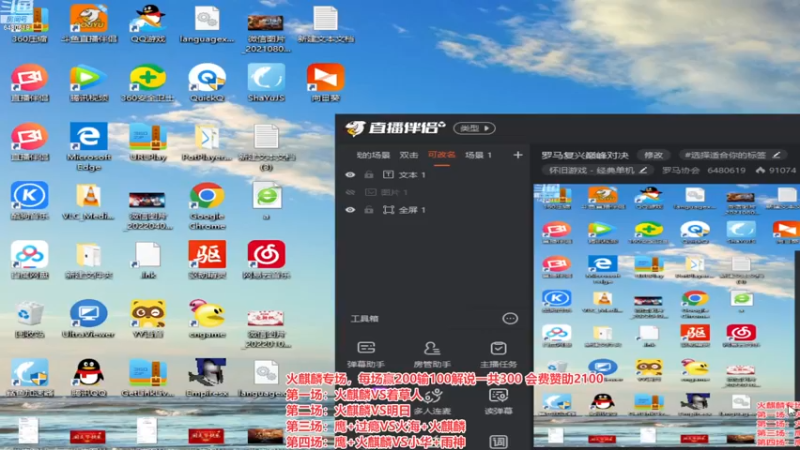Click the 罗马协会 label
This screenshot has height=450, width=800.
click(681, 170)
